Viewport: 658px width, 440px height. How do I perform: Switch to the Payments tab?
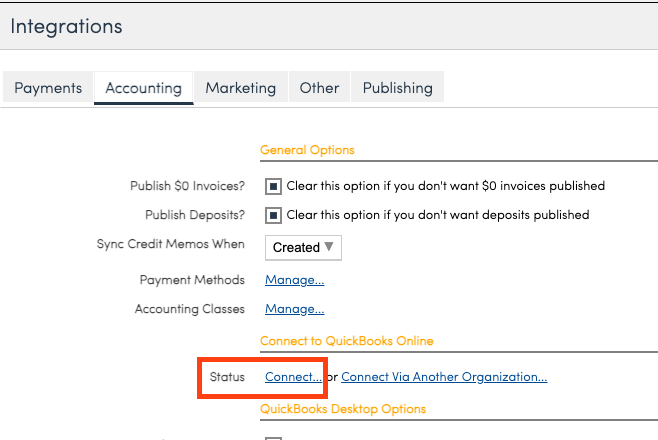(x=48, y=88)
